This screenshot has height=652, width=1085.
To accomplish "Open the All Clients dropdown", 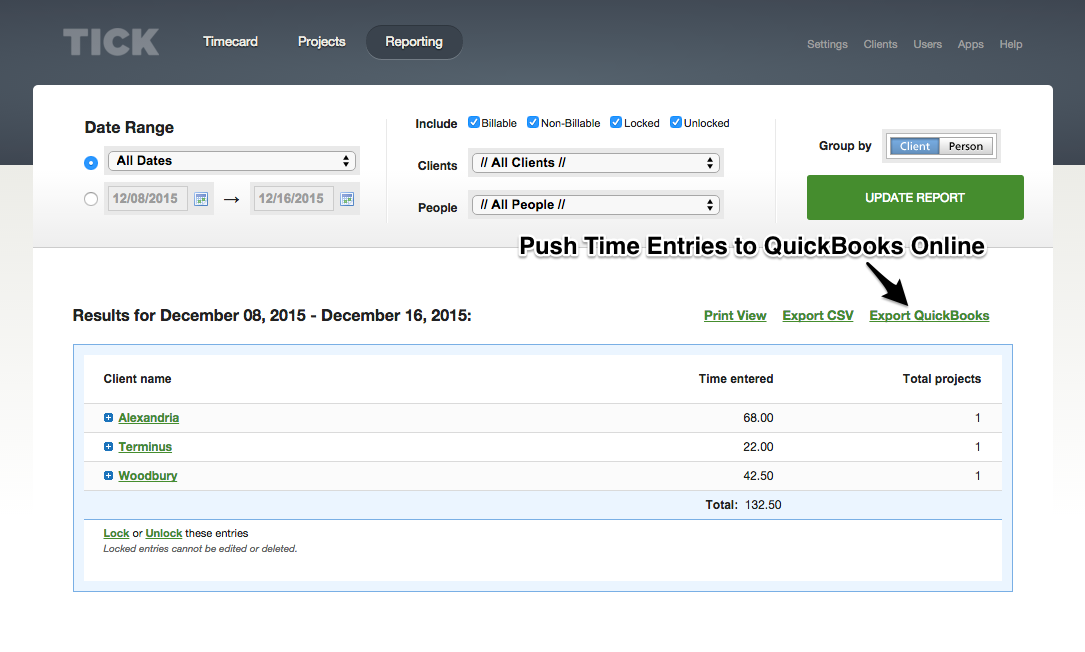I will pos(596,162).
